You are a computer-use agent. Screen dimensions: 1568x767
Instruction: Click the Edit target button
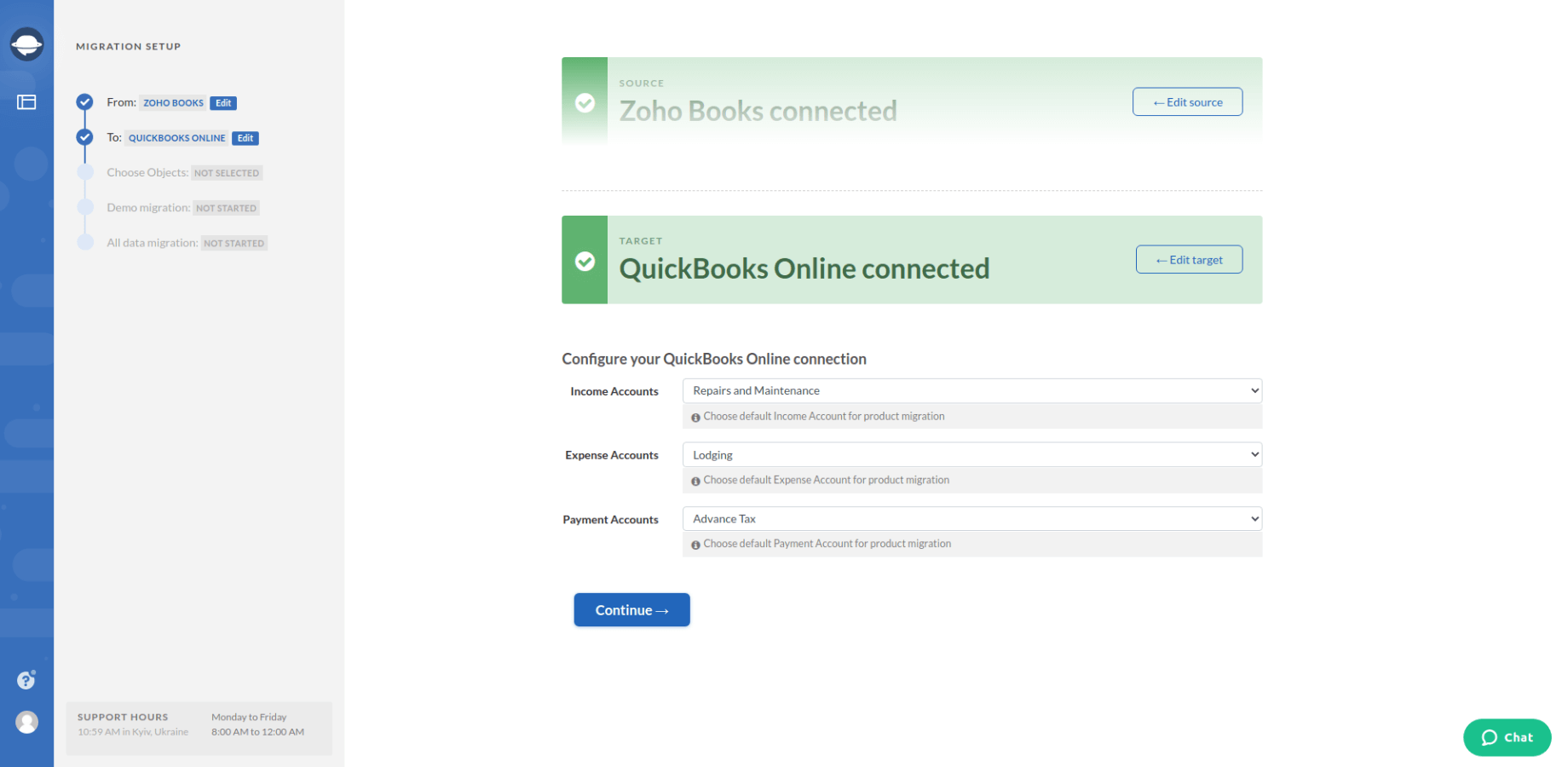[1189, 260]
